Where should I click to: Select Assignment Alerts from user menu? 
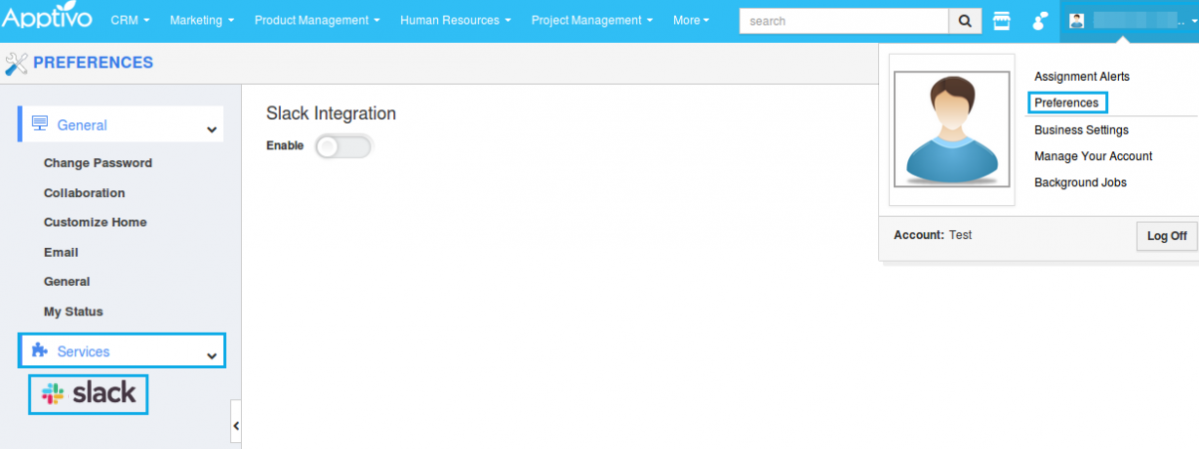point(1081,76)
